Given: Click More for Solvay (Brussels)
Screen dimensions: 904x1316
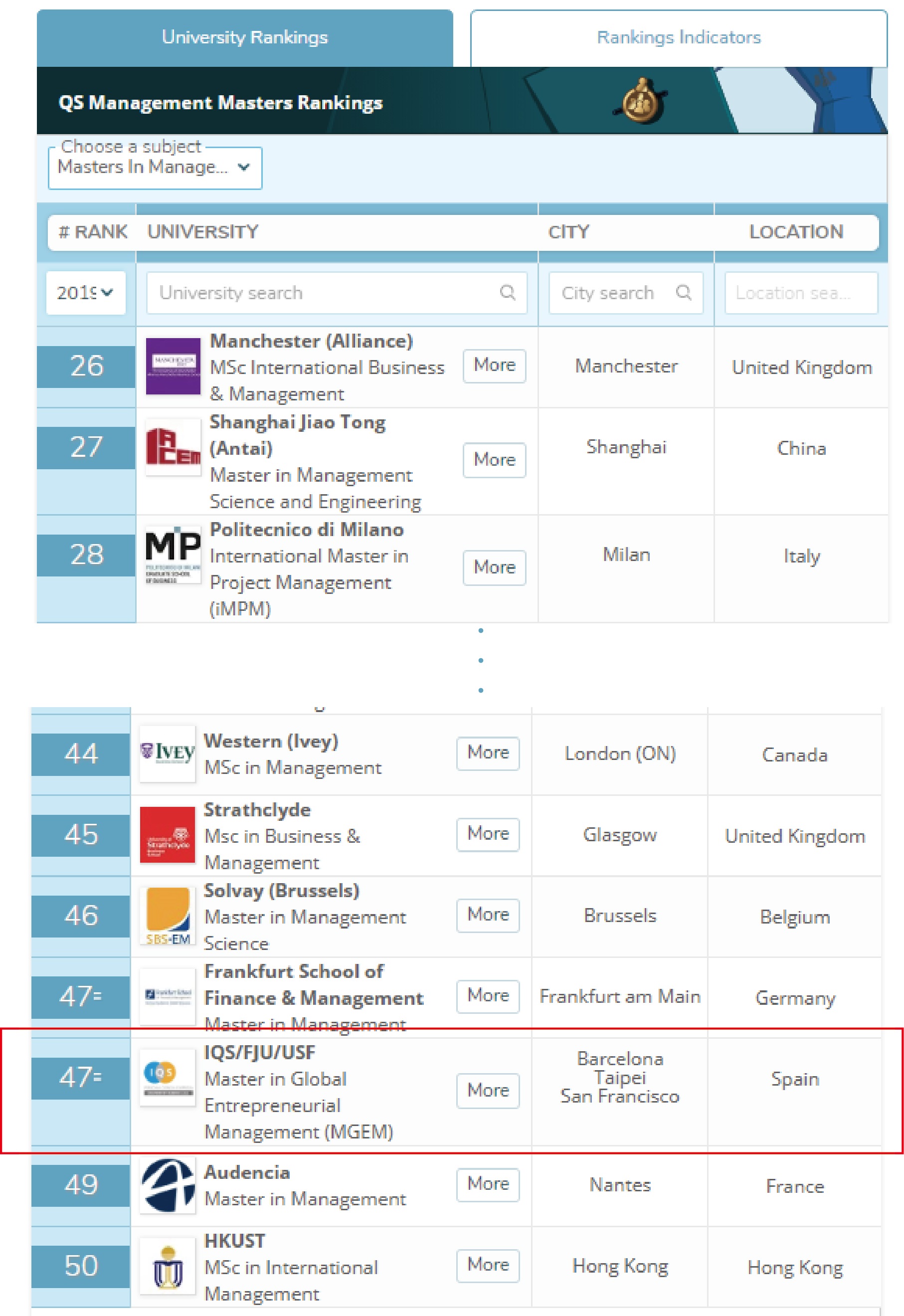Looking at the screenshot, I should (x=488, y=916).
